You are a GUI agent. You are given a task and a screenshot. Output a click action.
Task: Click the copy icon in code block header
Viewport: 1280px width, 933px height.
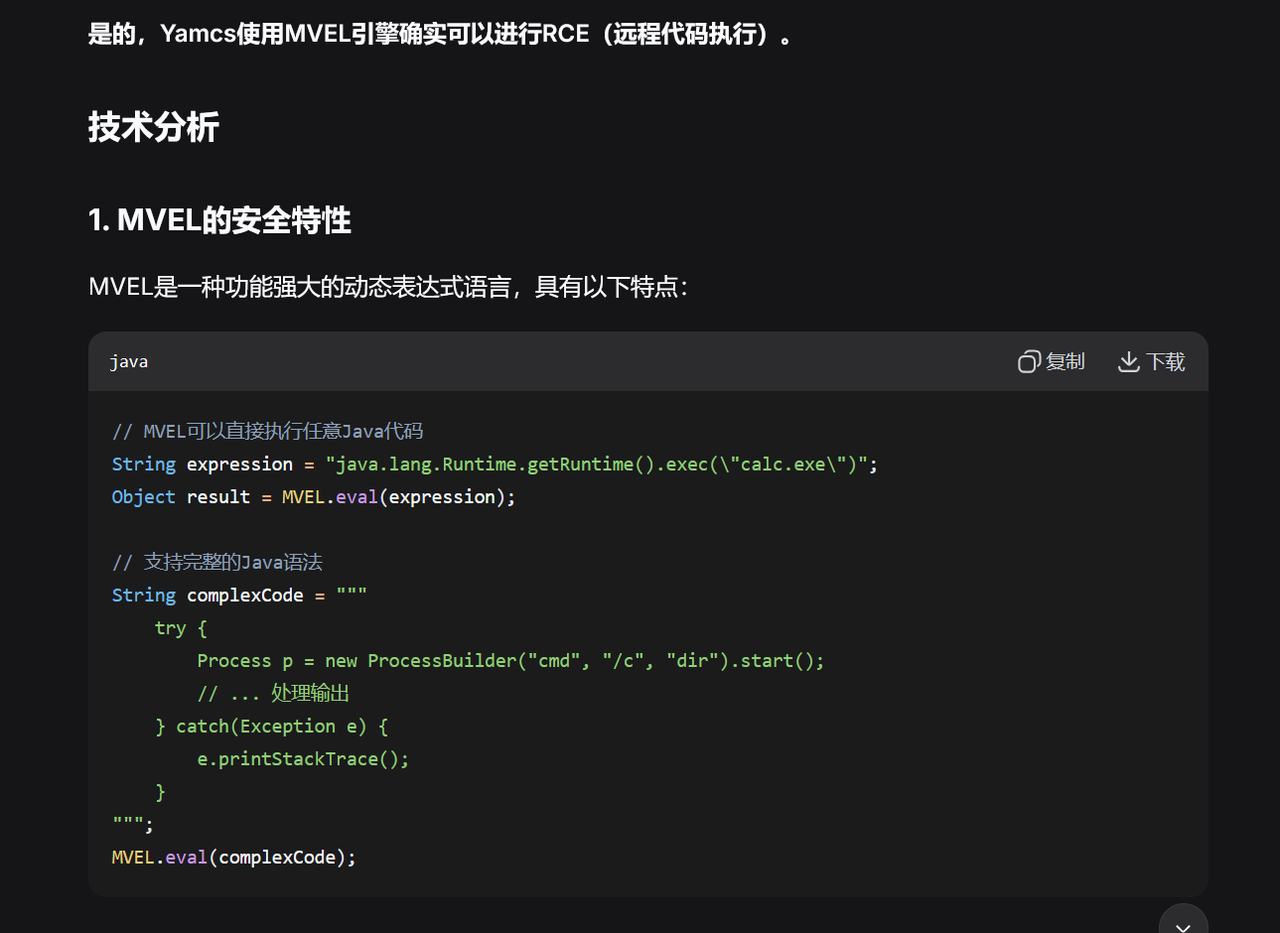click(x=1029, y=362)
